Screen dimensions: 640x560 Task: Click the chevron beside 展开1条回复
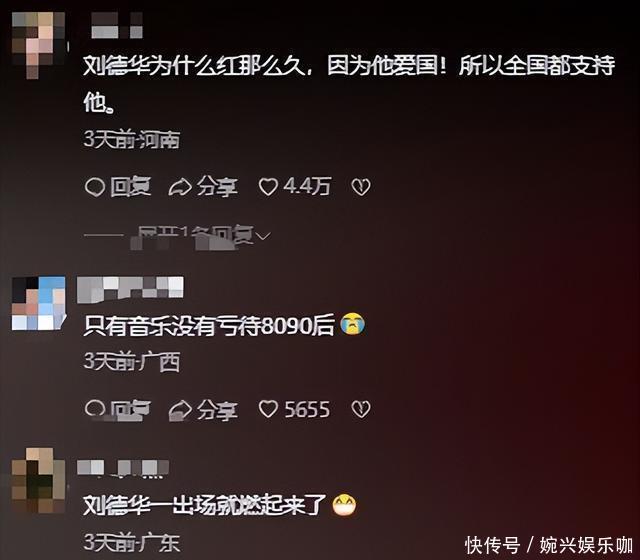(x=264, y=236)
